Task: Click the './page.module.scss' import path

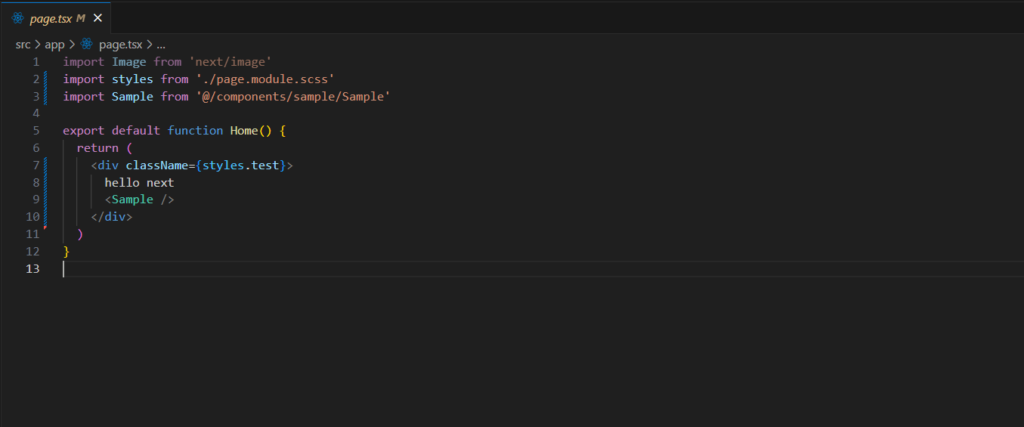Action: [265, 79]
